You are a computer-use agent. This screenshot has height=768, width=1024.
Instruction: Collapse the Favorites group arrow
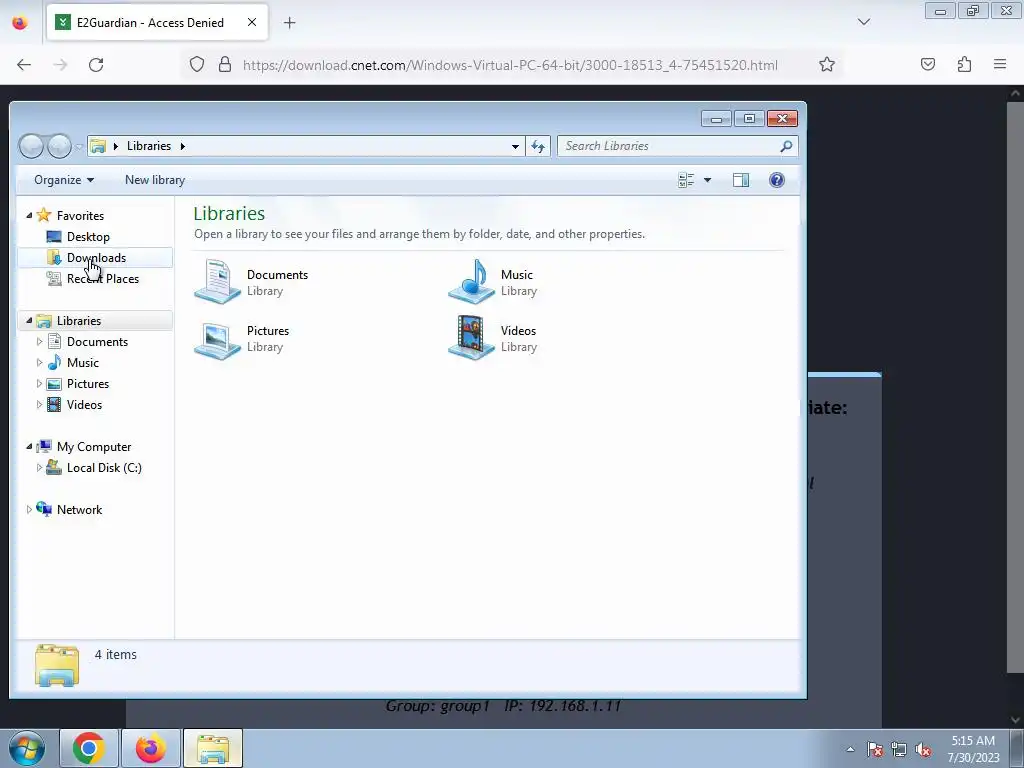pos(29,216)
